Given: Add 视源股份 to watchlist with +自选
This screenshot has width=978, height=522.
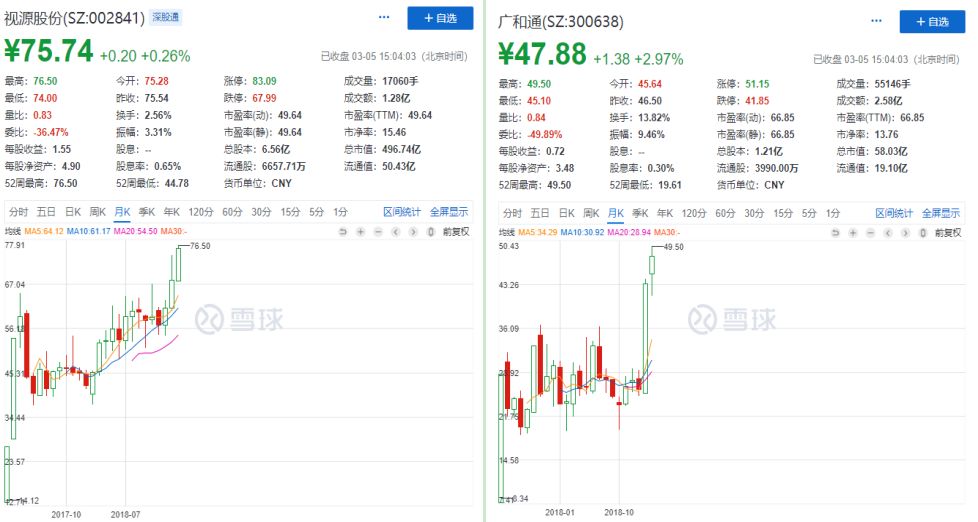Looking at the screenshot, I should pos(440,18).
